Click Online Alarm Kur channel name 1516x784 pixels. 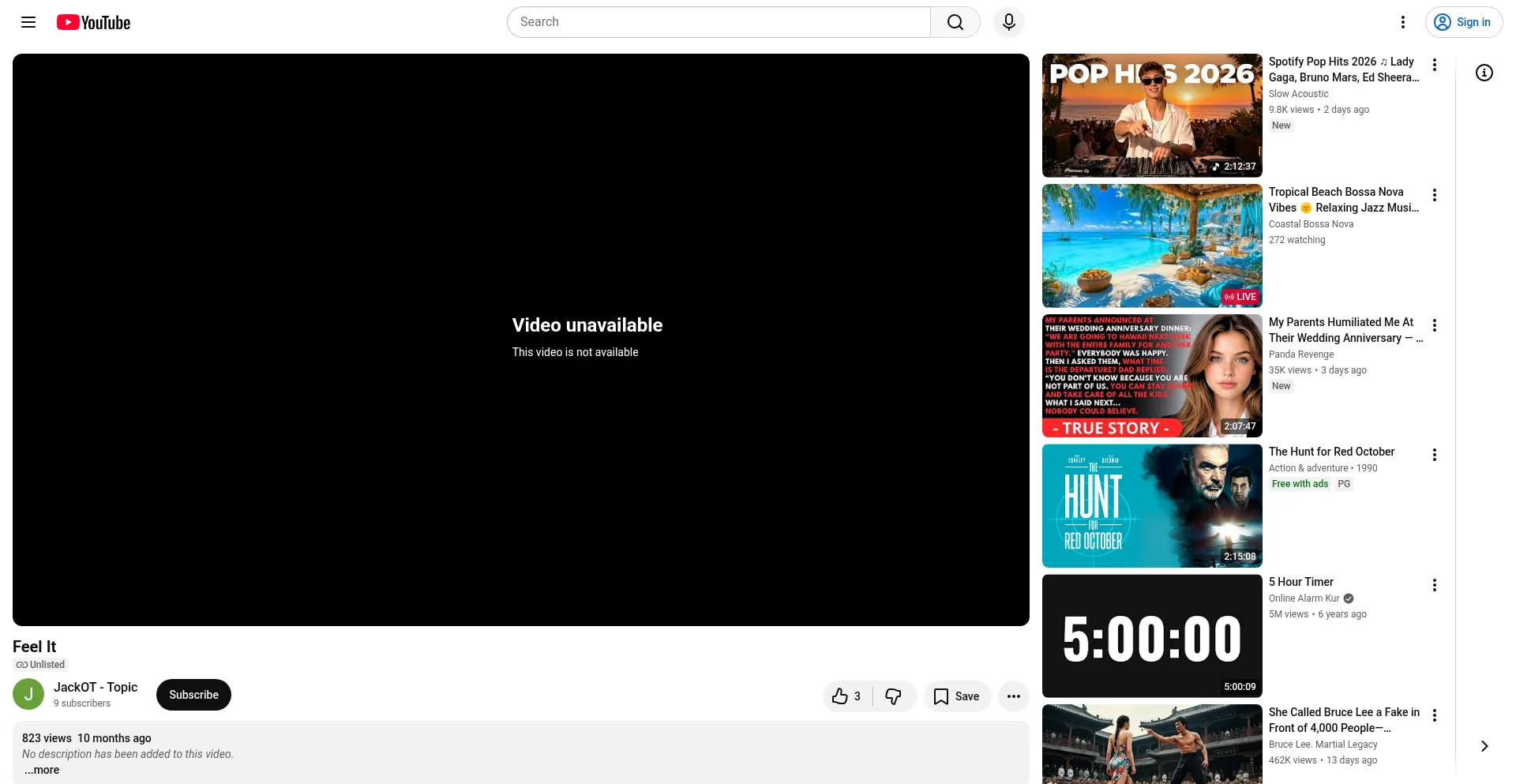pos(1304,598)
